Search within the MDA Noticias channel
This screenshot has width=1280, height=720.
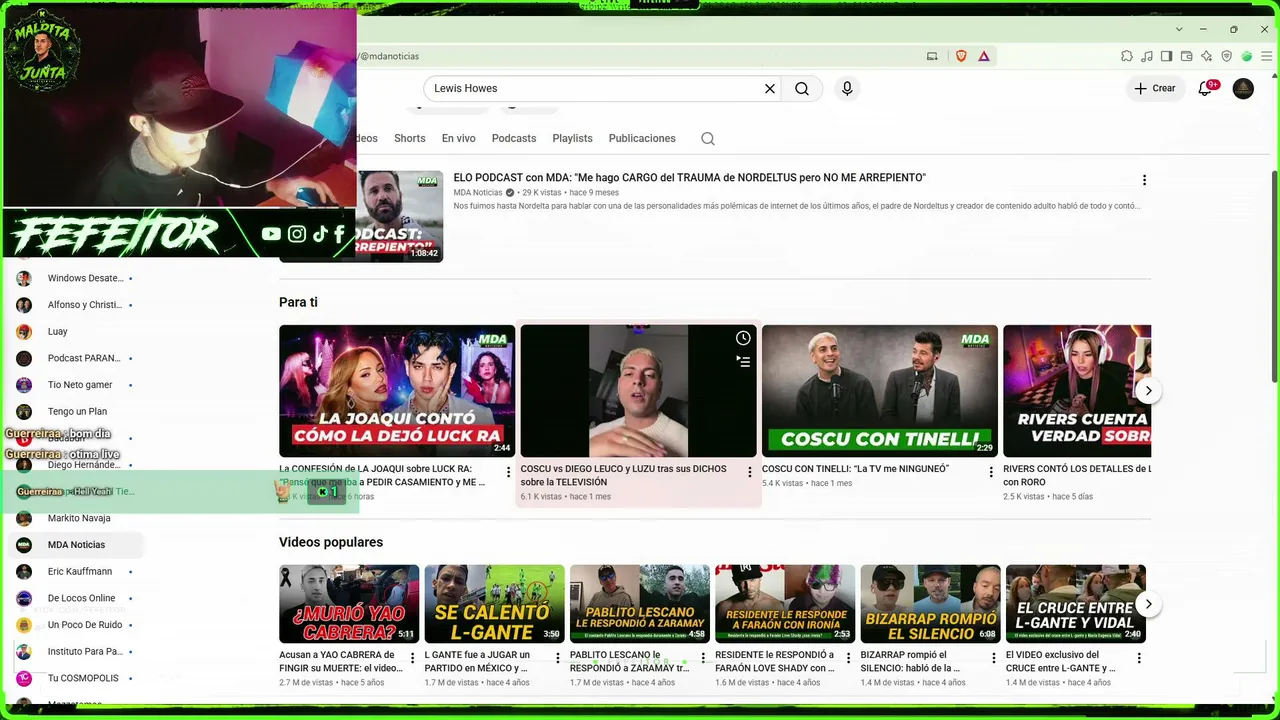coord(708,139)
